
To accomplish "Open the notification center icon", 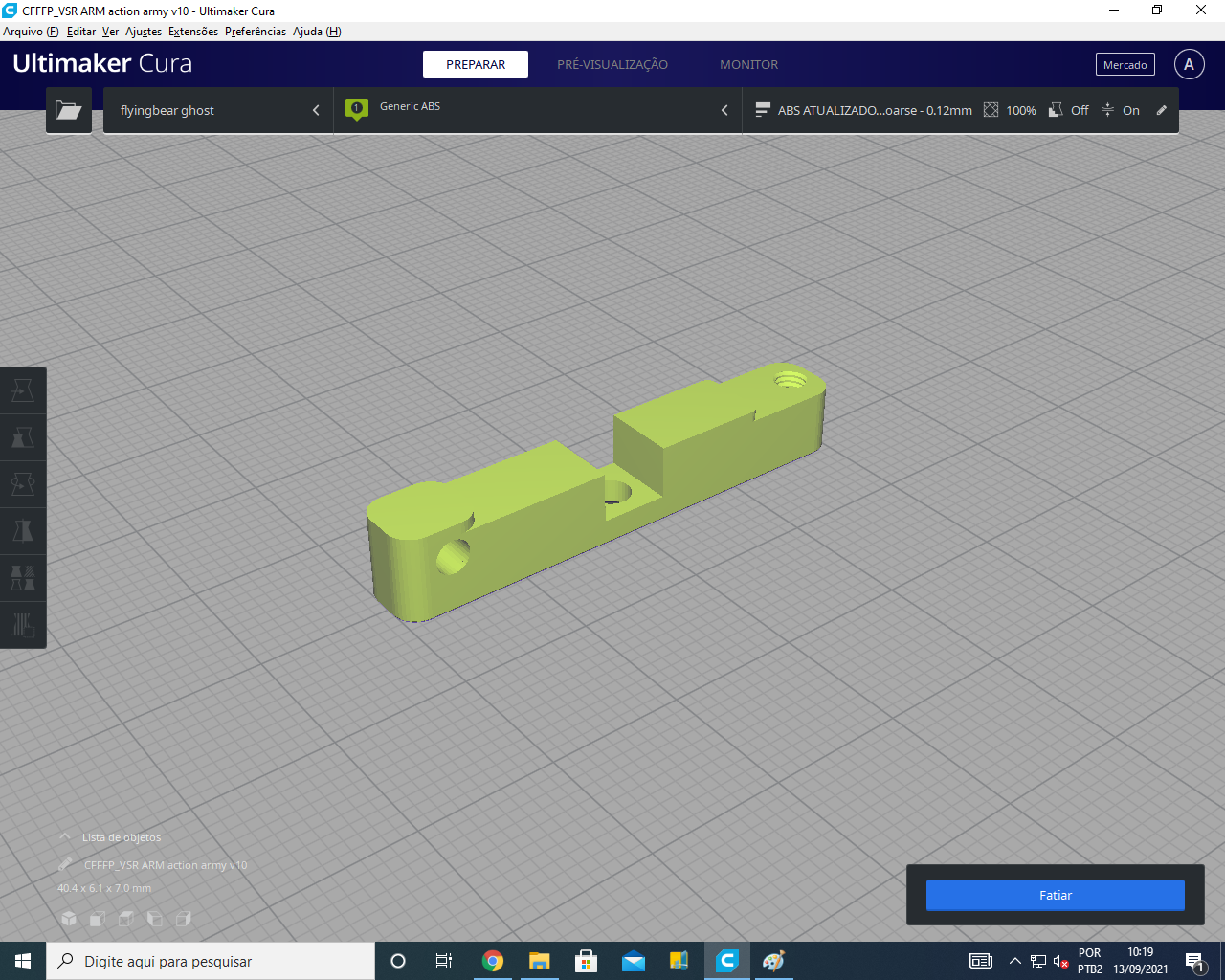I will [x=1194, y=961].
